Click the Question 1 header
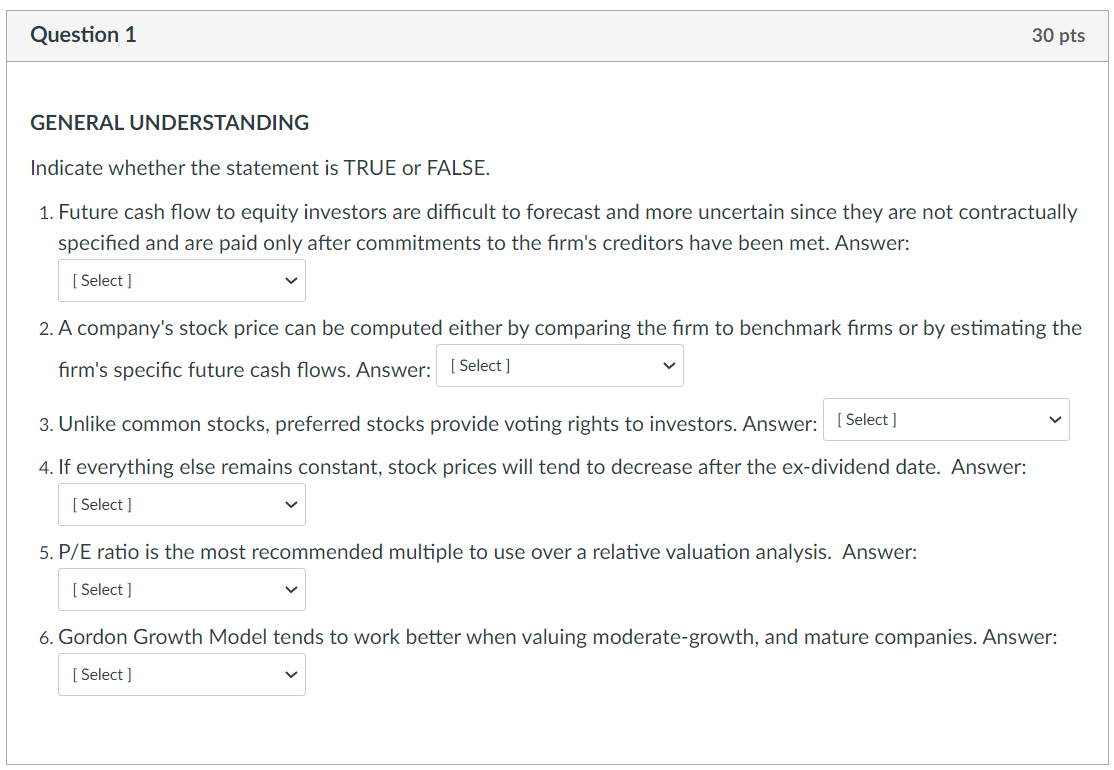This screenshot has width=1114, height=770. click(x=83, y=34)
